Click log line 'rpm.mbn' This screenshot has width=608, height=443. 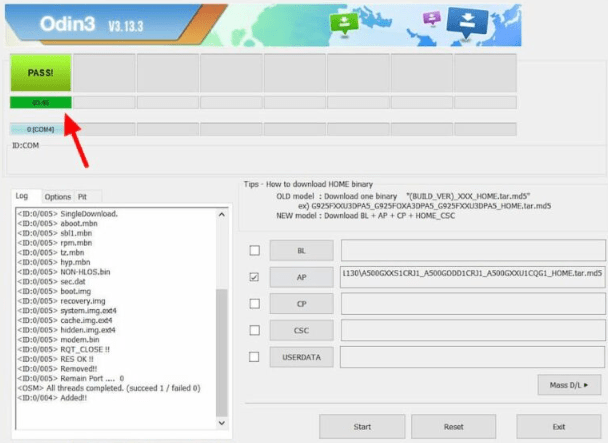[55, 243]
